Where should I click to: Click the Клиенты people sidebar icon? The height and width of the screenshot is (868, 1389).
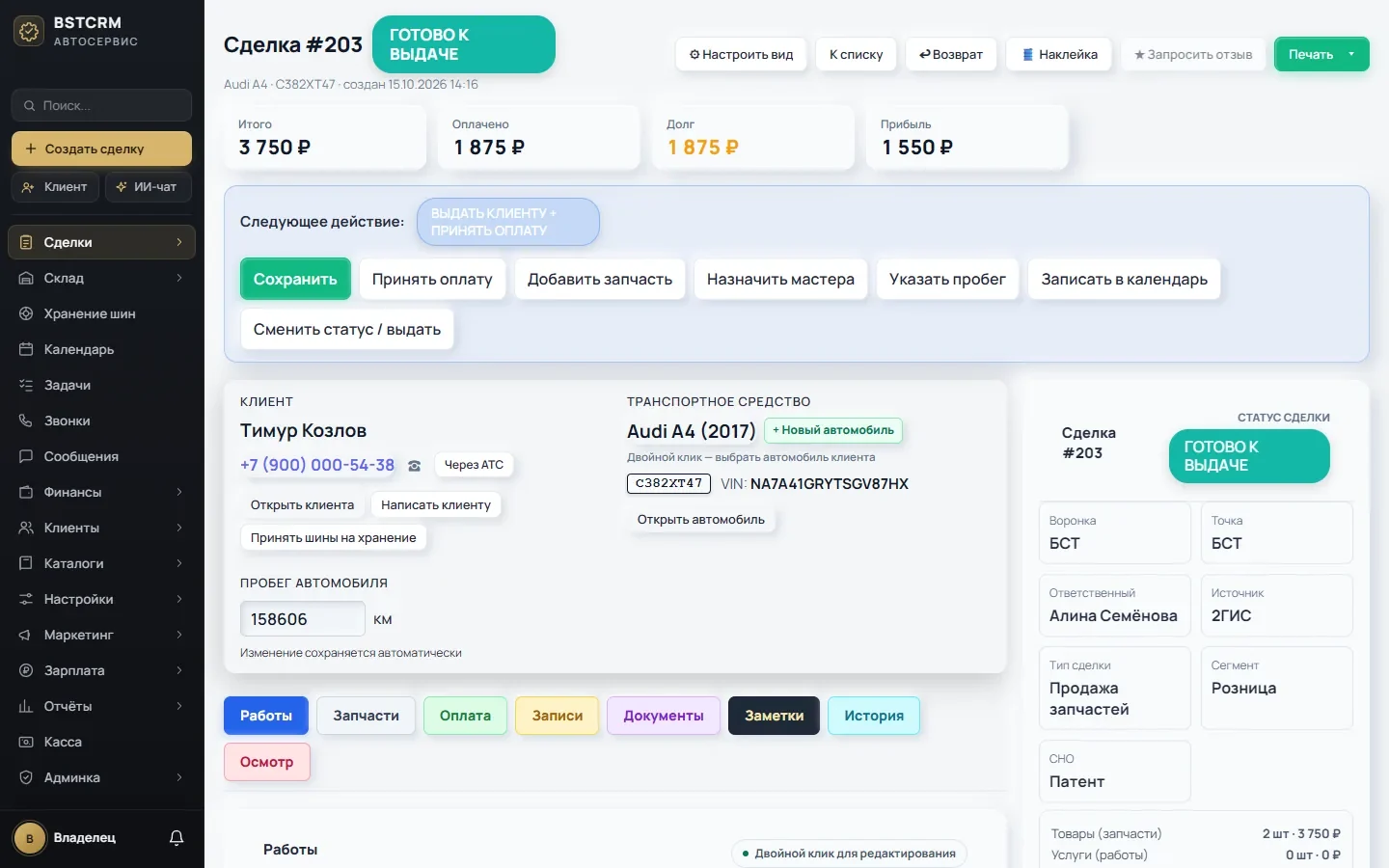coord(26,528)
